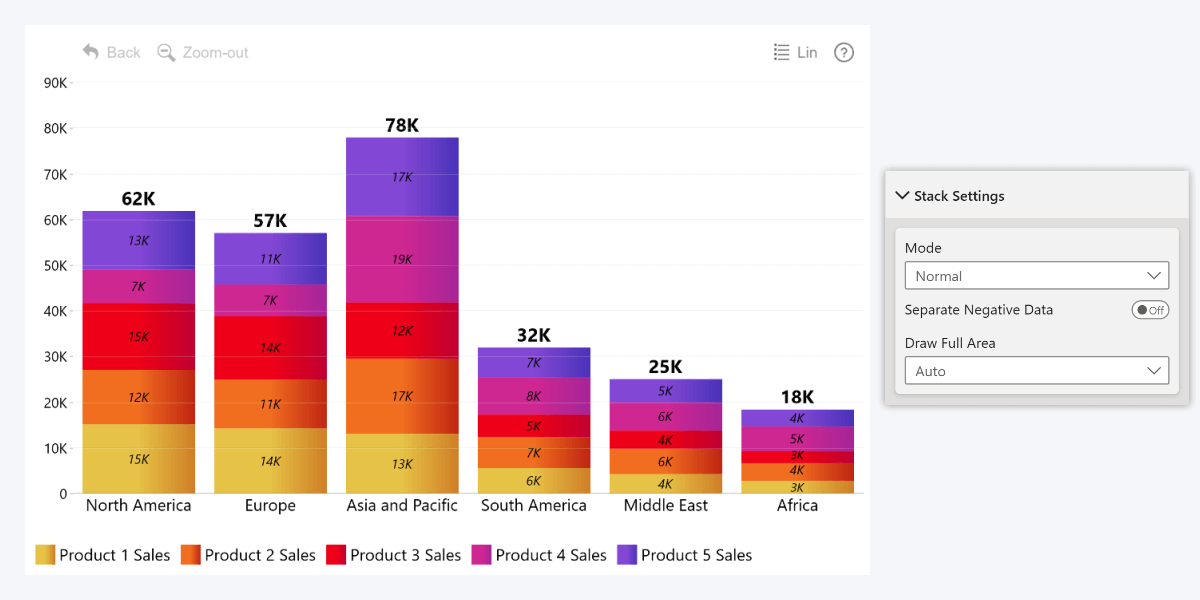Click Product 4 Sales legend icon
This screenshot has height=600, width=1200.
pyautogui.click(x=482, y=555)
